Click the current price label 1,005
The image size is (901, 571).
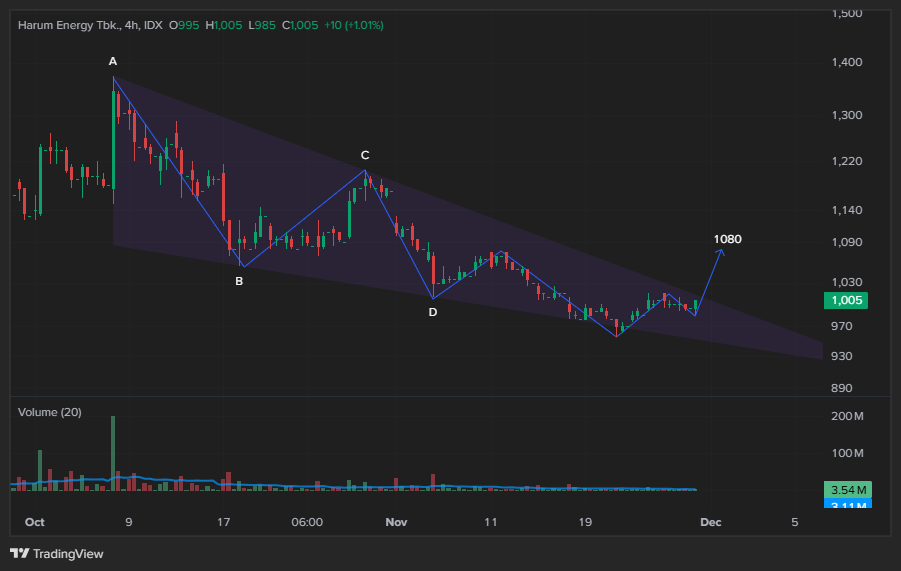(x=846, y=300)
